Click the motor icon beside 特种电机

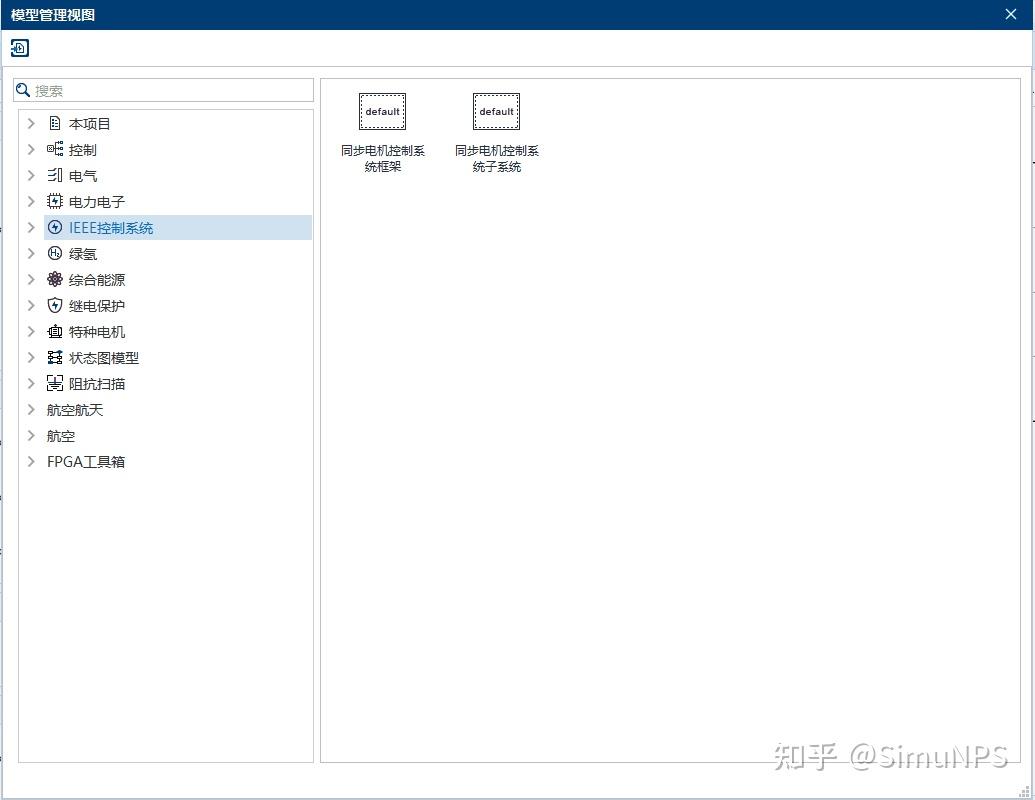point(54,331)
